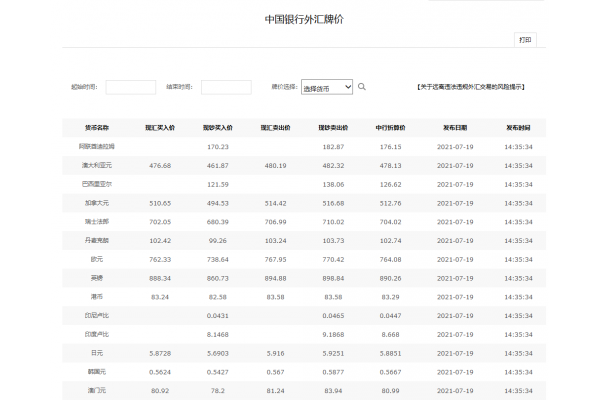Click the value 0.5877 in the table
Image resolution: width=600 pixels, height=400 pixels.
tap(333, 372)
